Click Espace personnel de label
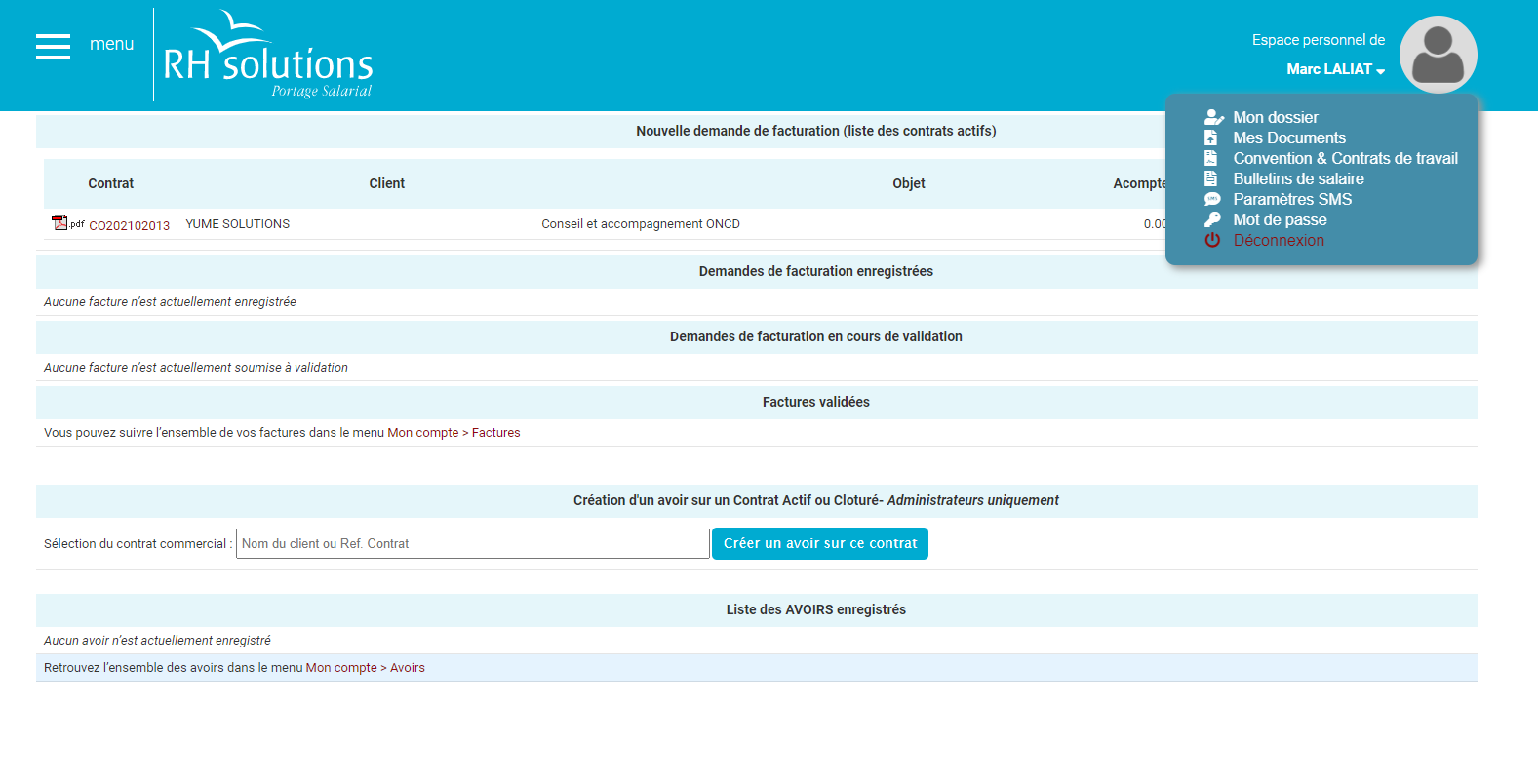The width and height of the screenshot is (1538, 784). [1319, 40]
